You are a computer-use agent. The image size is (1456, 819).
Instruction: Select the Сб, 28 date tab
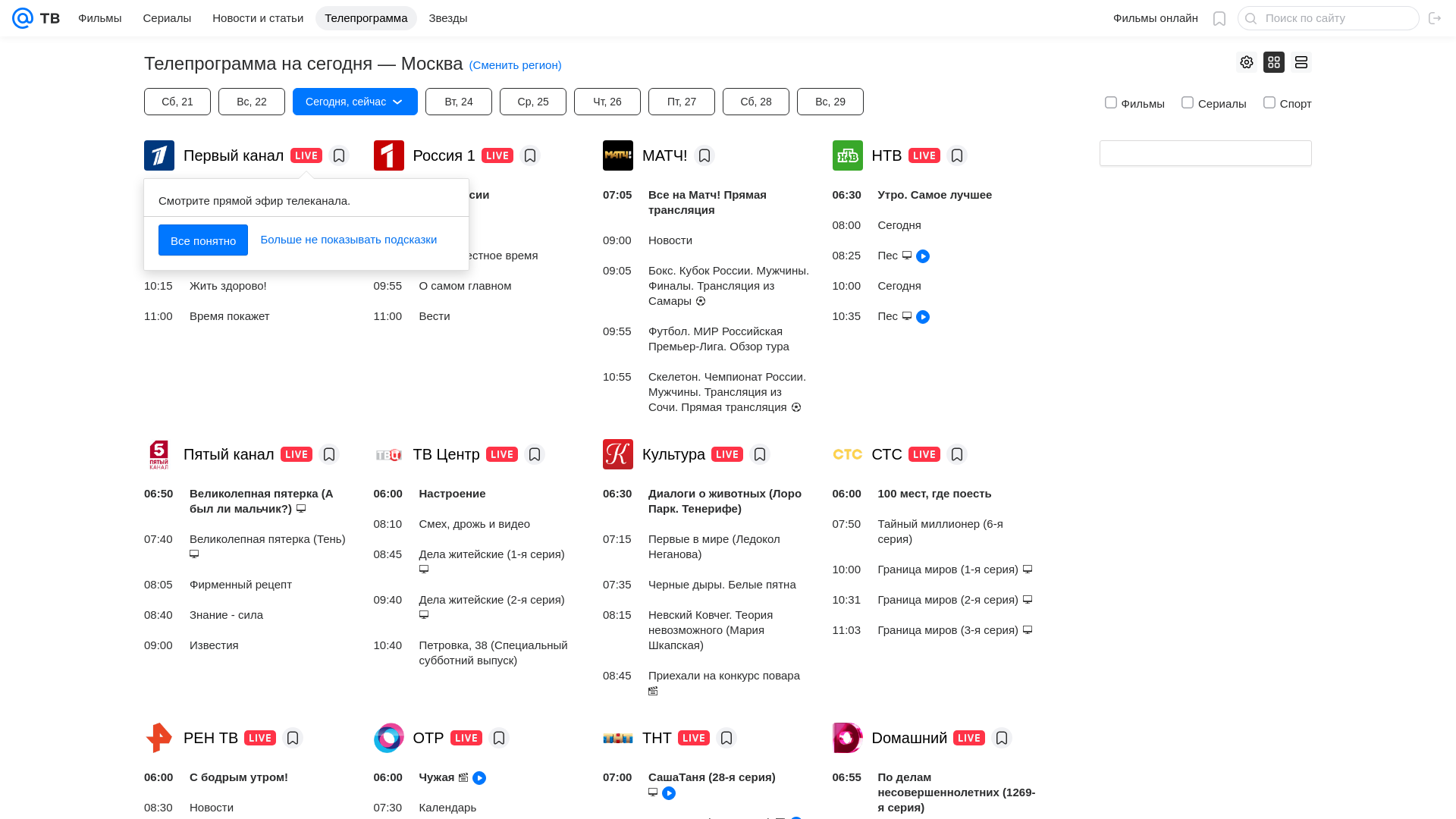[756, 102]
